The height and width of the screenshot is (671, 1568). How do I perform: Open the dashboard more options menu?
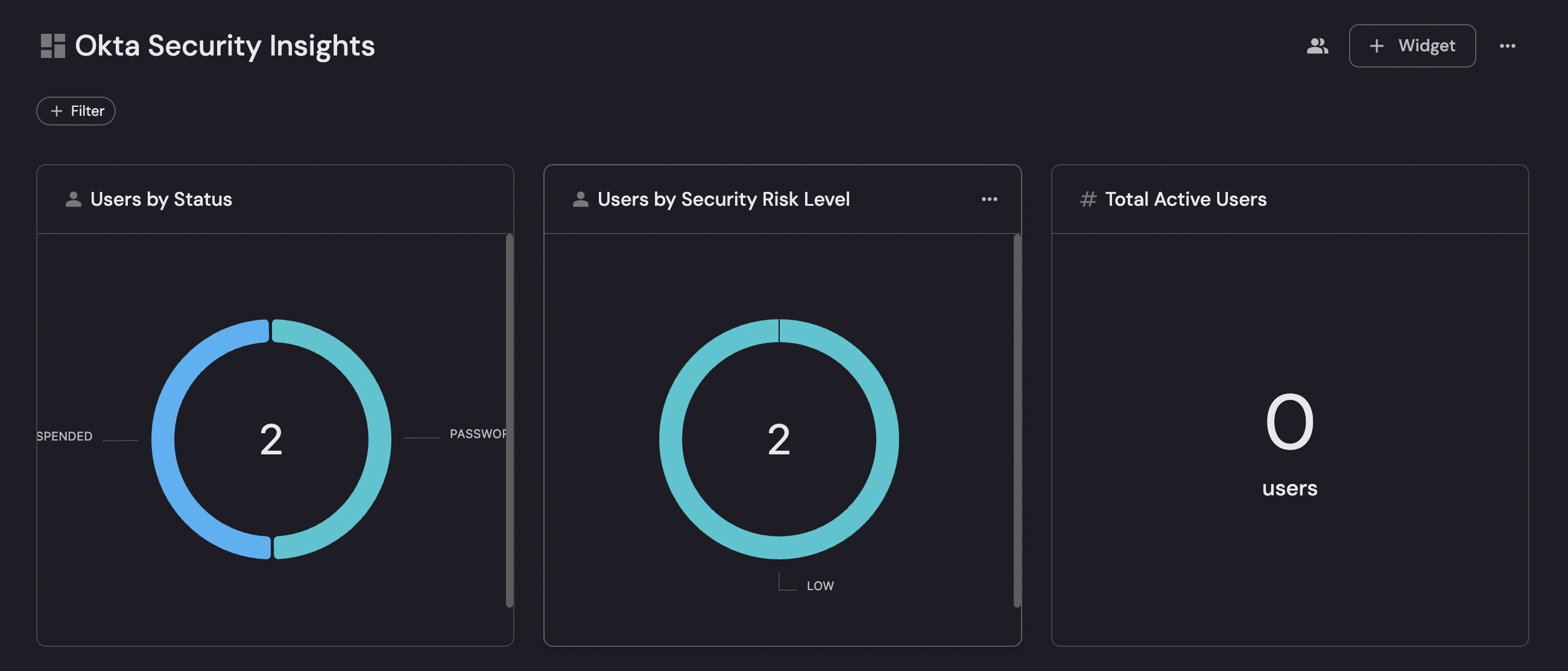point(1507,46)
